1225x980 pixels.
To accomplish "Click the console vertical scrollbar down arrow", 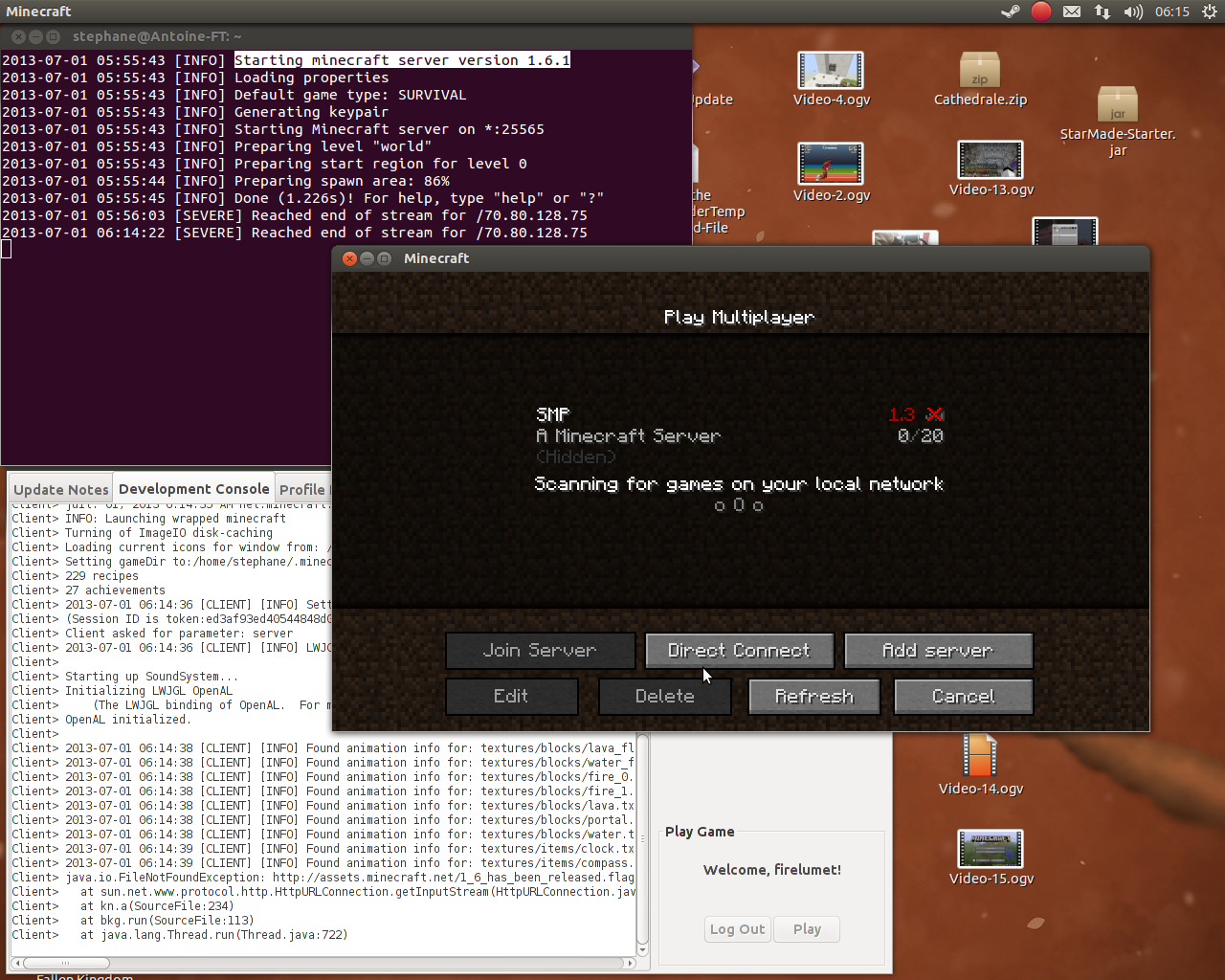I will click(x=643, y=949).
